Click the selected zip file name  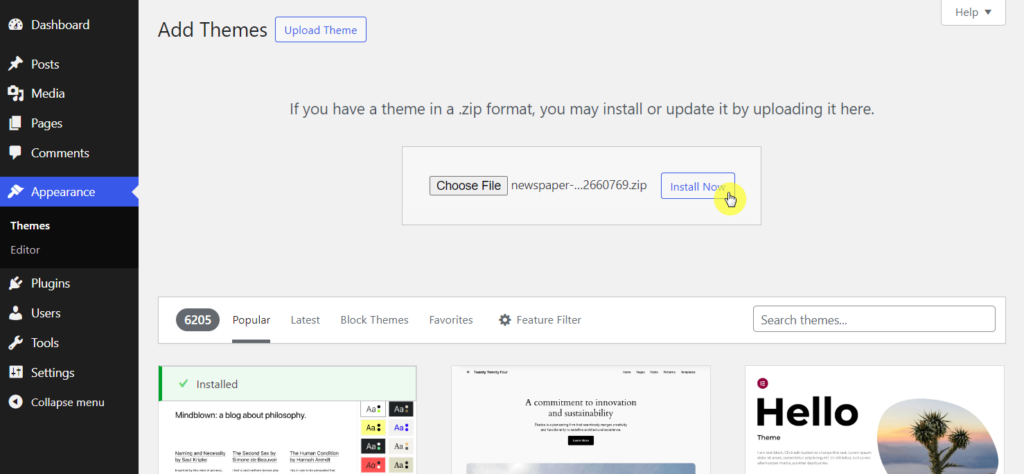click(579, 185)
